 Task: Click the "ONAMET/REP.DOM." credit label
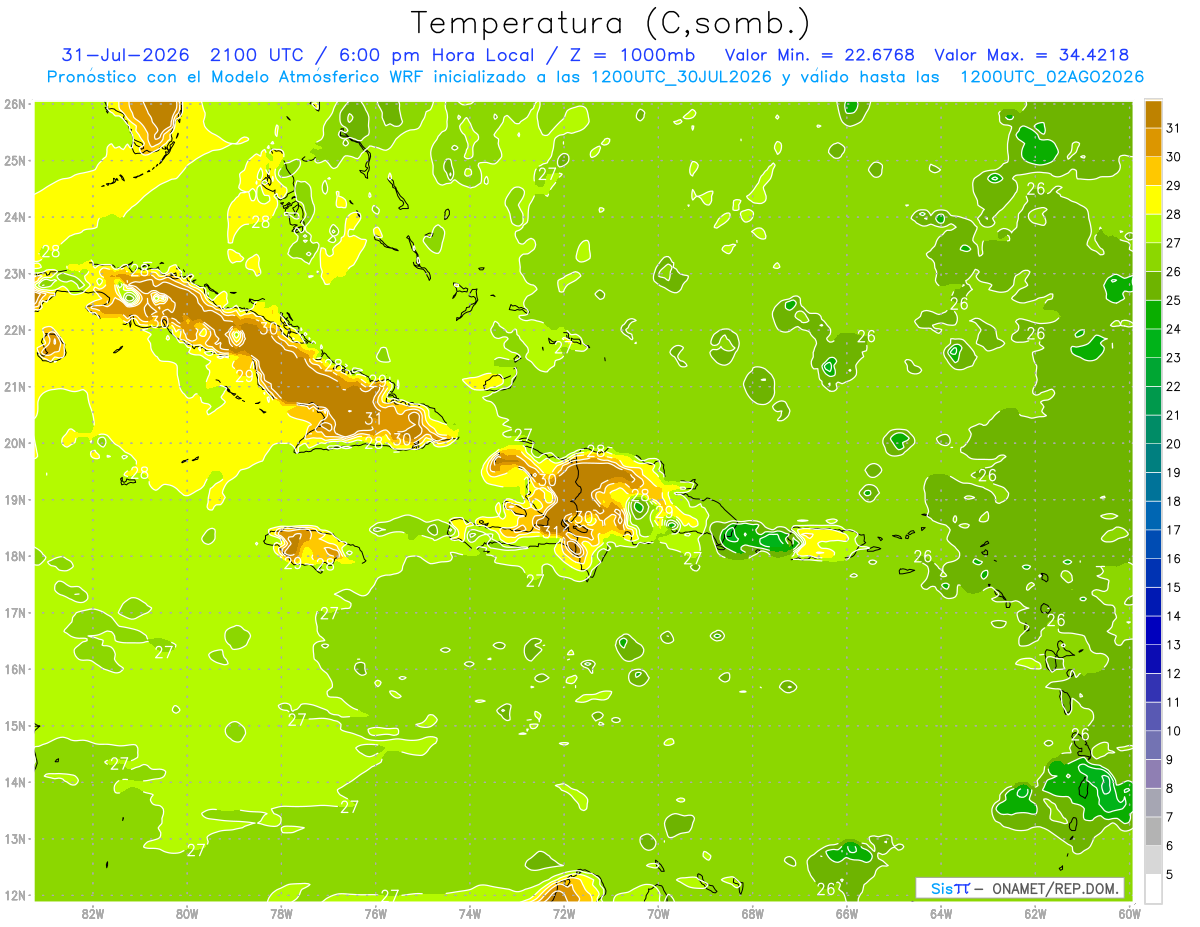[x=1056, y=888]
